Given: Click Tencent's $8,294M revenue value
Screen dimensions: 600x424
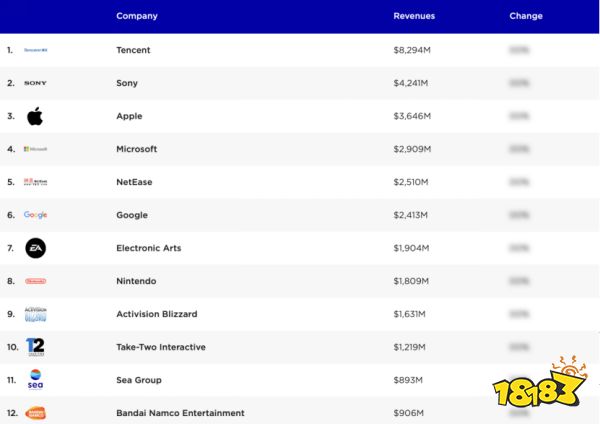Looking at the screenshot, I should point(412,50).
